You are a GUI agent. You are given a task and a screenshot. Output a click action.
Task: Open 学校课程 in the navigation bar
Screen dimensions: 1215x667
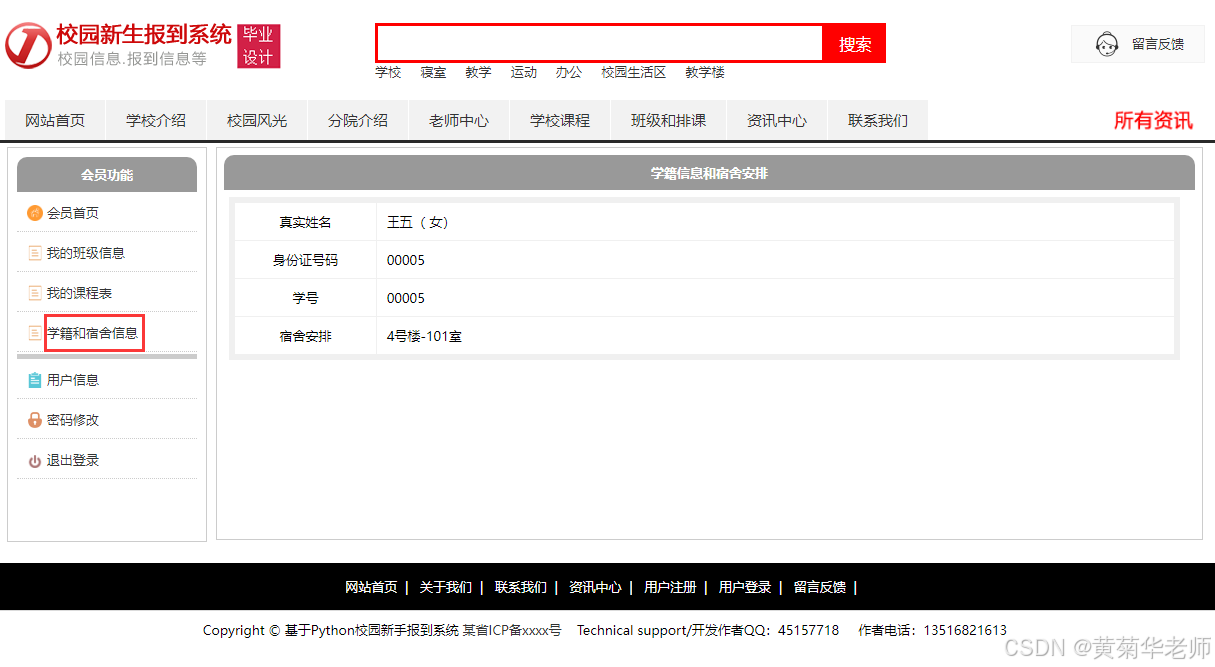point(560,120)
